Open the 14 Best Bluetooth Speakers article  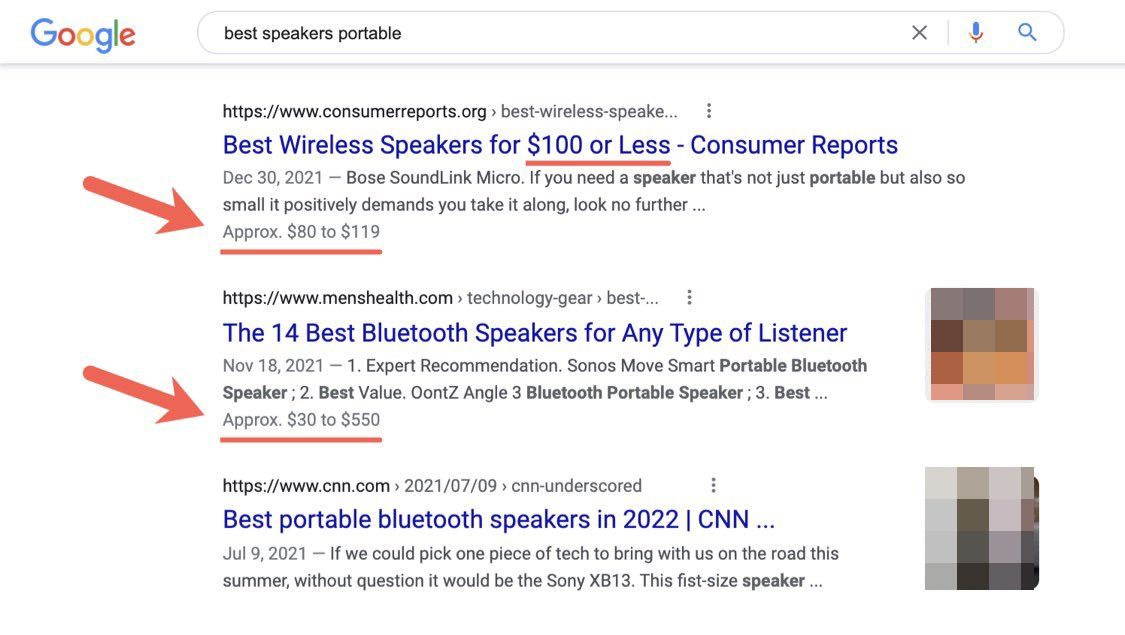pyautogui.click(x=536, y=332)
